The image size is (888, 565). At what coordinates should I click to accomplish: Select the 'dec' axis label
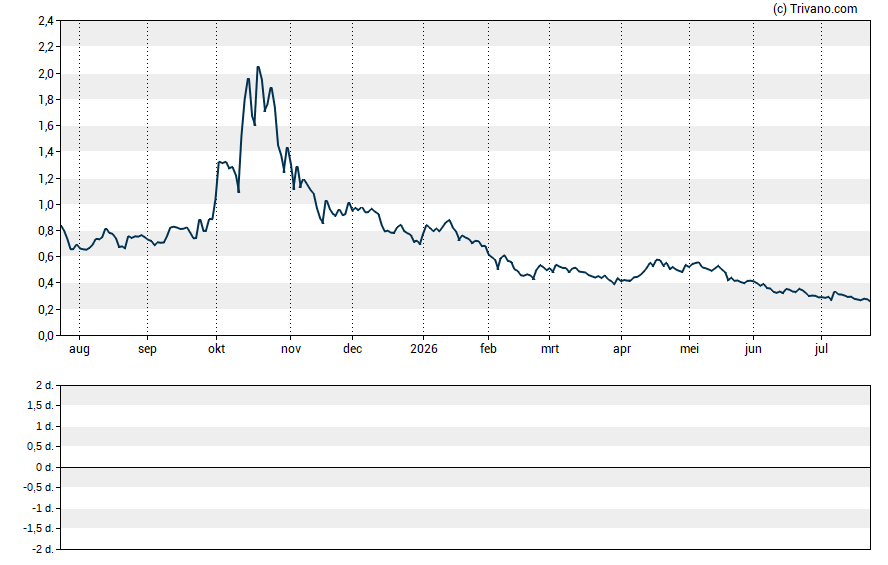click(352, 348)
